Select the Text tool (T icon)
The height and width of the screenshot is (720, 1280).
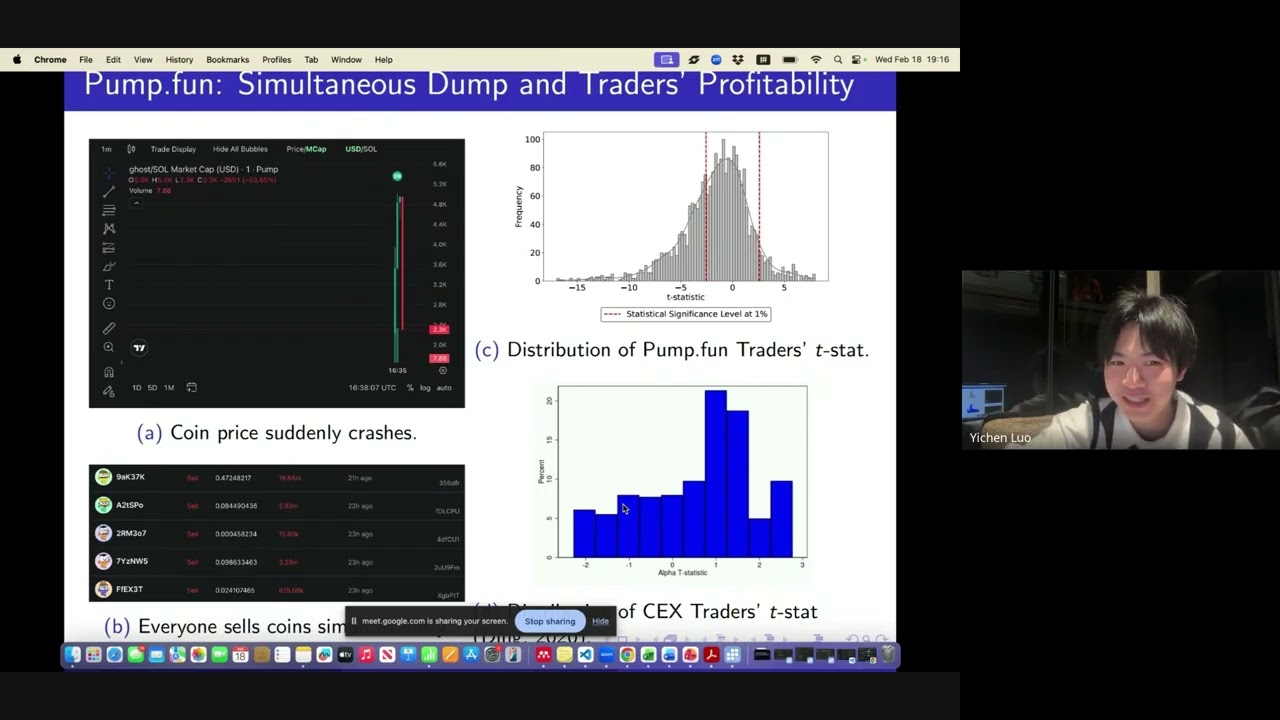pos(109,285)
